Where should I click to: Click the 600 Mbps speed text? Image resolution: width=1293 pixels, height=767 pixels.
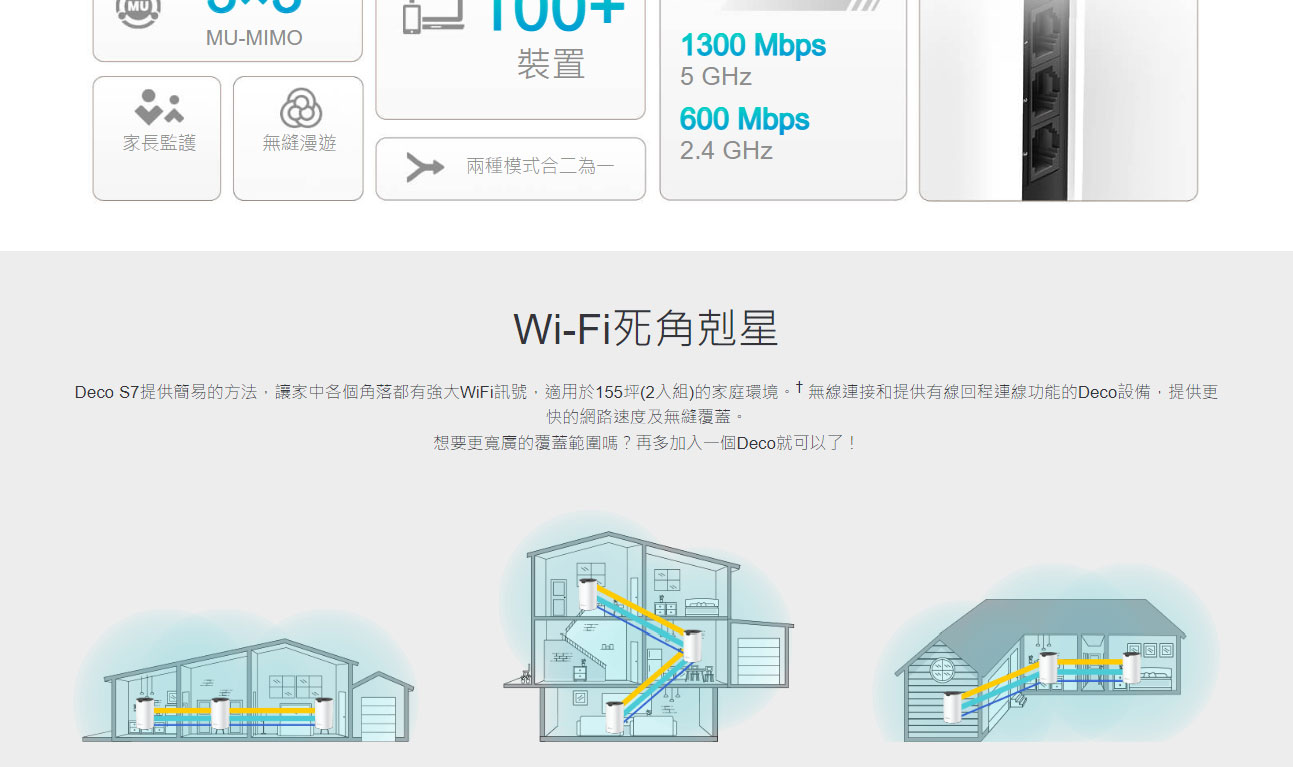click(x=745, y=120)
